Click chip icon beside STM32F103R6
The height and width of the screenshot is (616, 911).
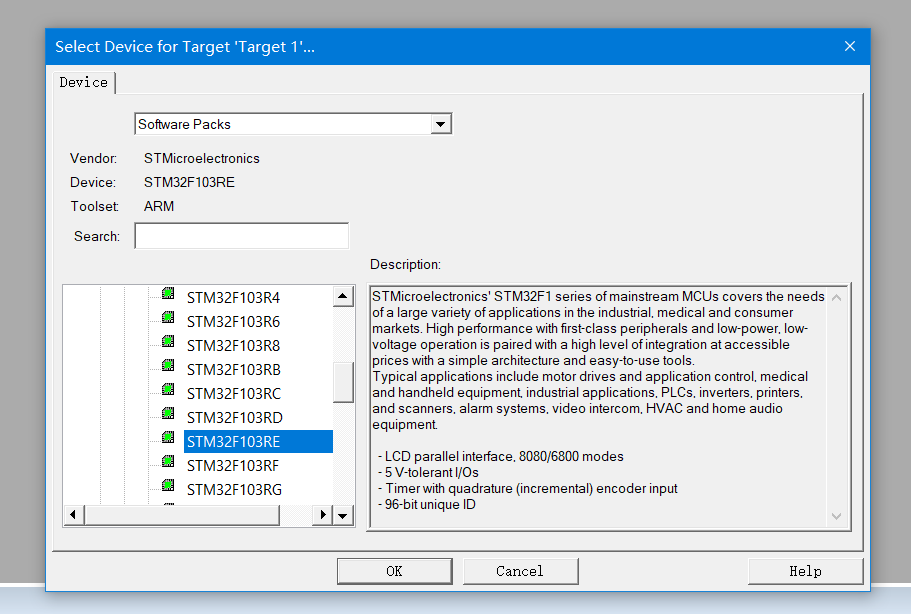pos(168,317)
